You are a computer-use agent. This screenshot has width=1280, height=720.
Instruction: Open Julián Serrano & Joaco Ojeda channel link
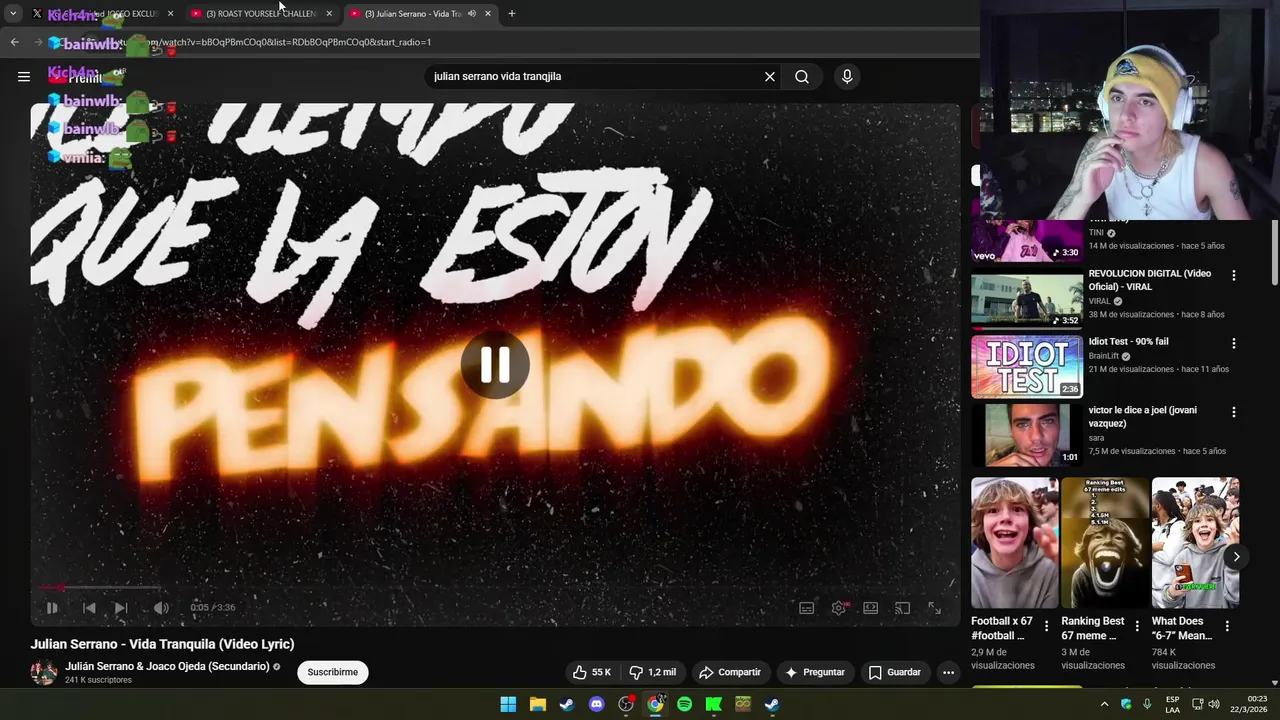[x=167, y=666]
